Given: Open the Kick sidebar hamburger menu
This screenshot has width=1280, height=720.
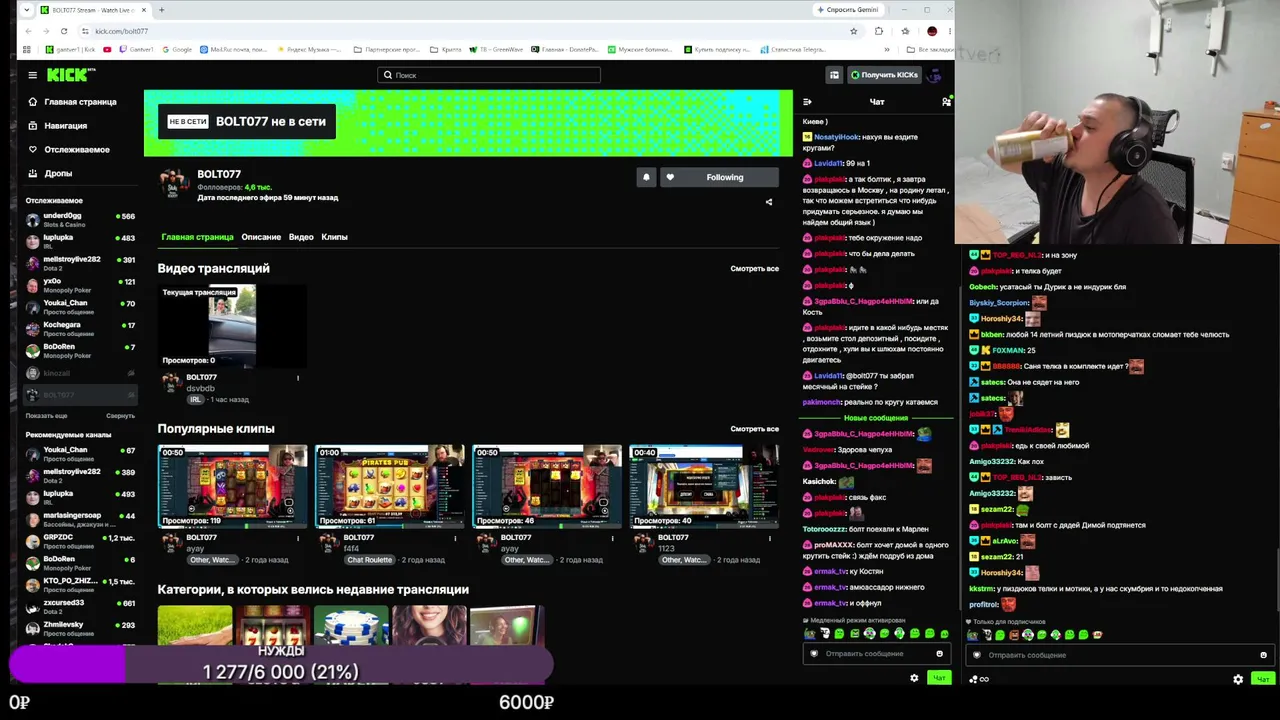Looking at the screenshot, I should tap(32, 75).
